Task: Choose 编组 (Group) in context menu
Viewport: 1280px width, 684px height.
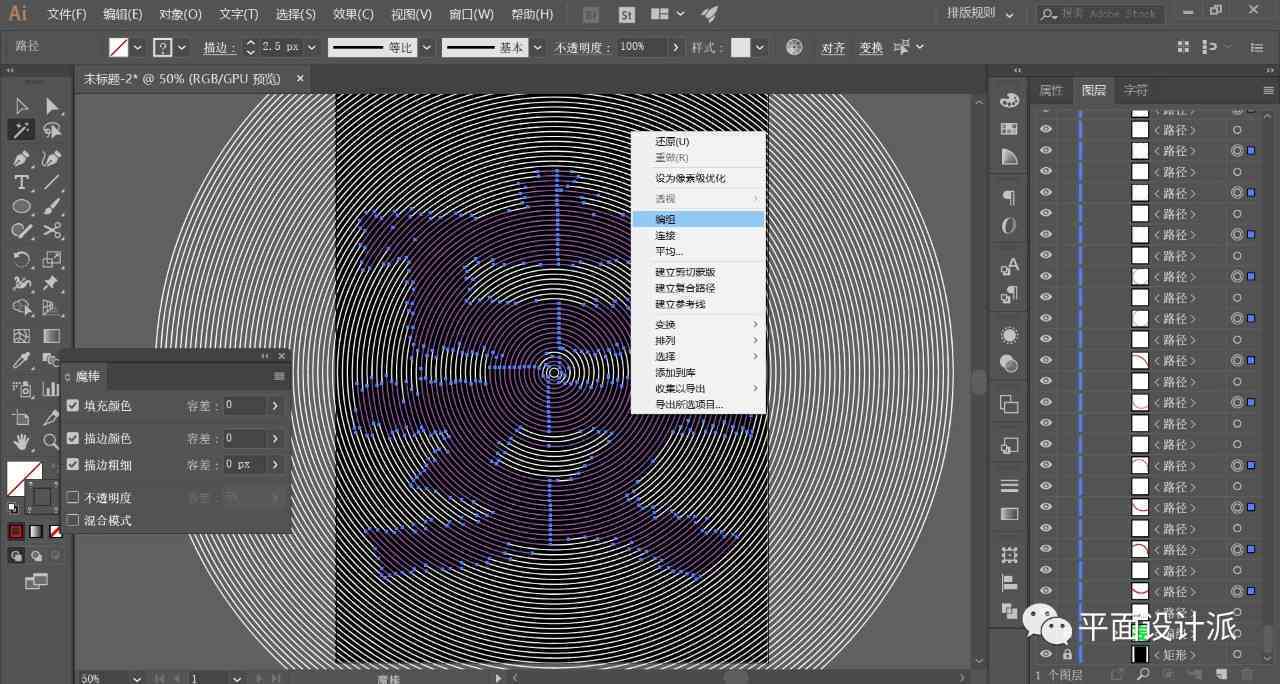Action: pos(698,219)
